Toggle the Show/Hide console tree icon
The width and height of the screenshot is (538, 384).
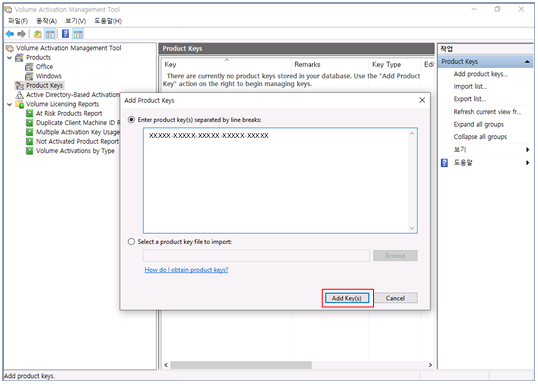coord(50,34)
